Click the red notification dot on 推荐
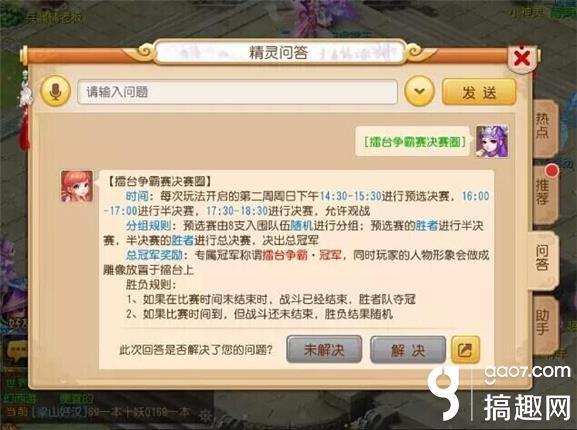The height and width of the screenshot is (430, 577). point(552,170)
